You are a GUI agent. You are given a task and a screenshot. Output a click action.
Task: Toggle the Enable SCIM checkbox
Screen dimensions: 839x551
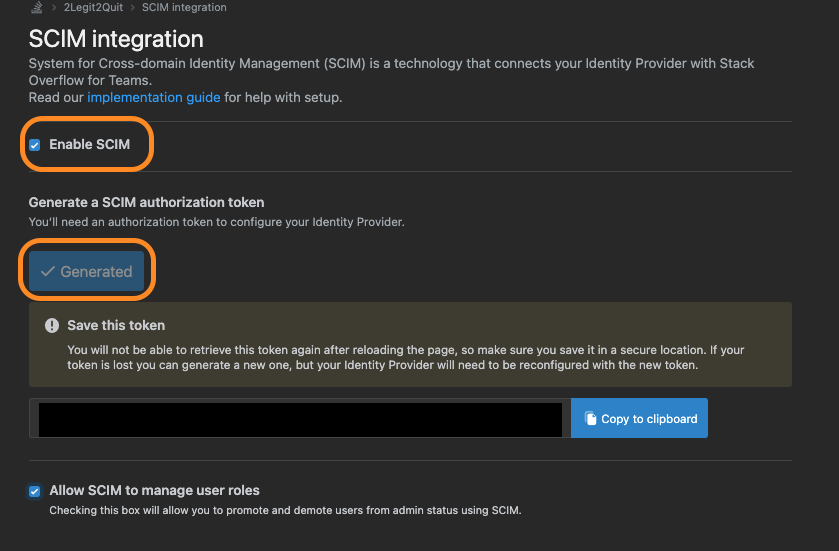(35, 145)
